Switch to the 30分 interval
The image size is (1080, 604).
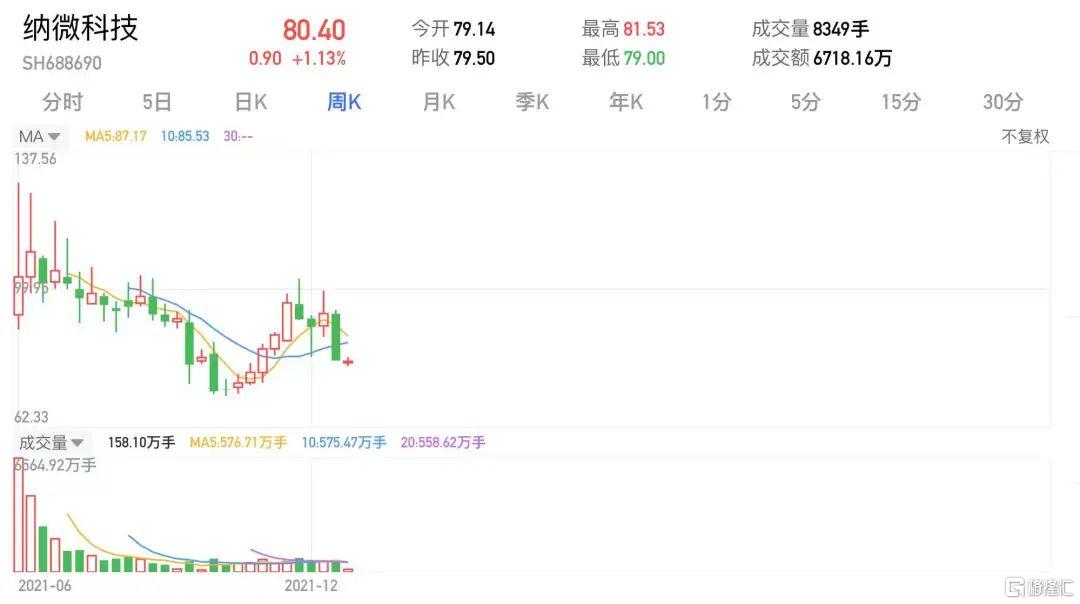click(1003, 102)
